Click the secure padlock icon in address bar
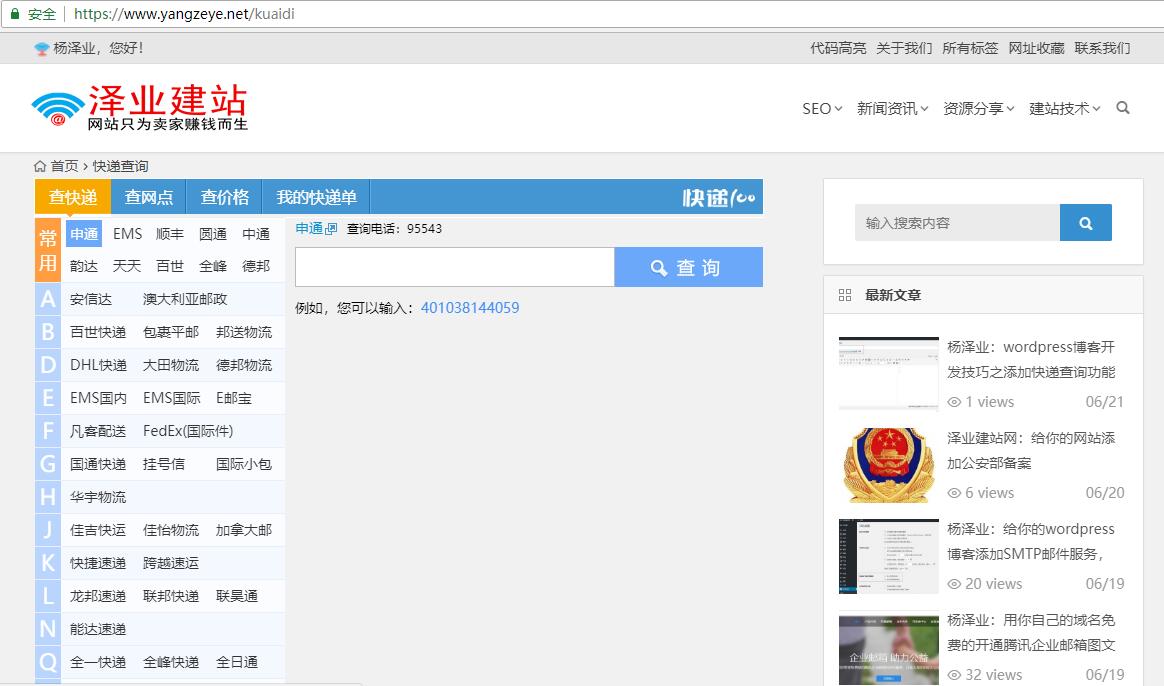This screenshot has width=1164, height=686. [15, 13]
